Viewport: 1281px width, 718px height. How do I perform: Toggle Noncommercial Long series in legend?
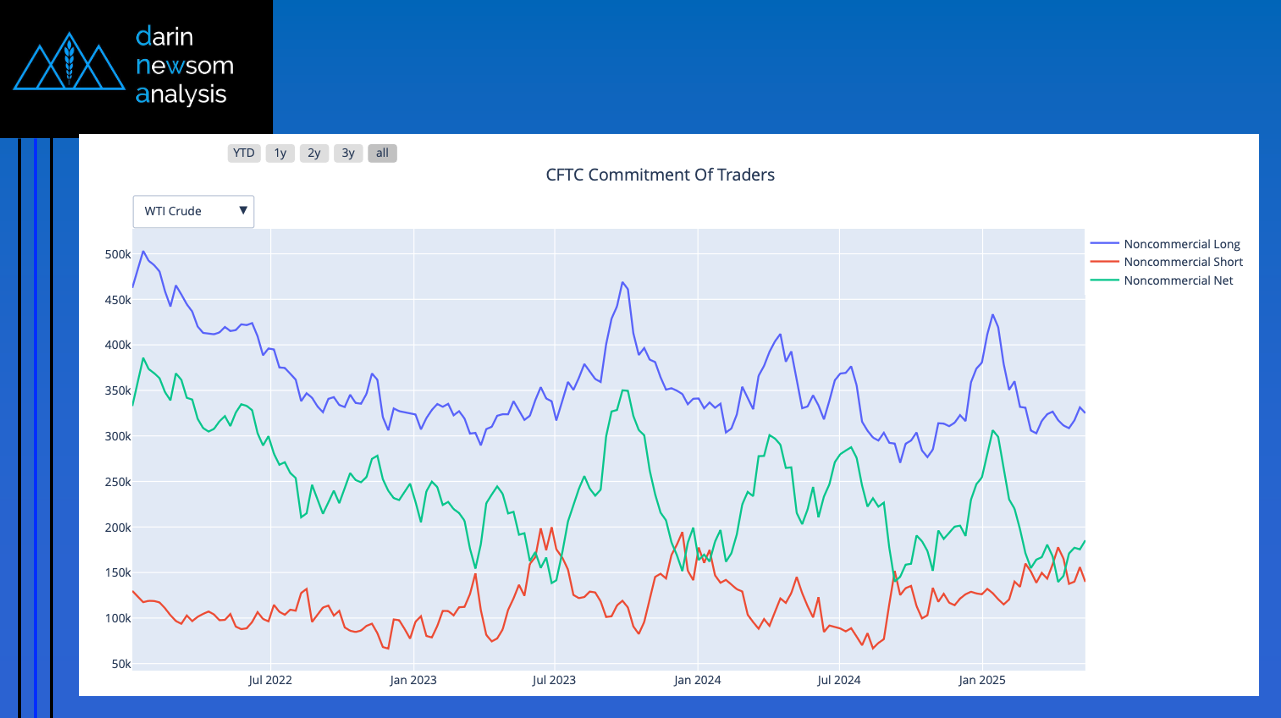[x=1181, y=244]
